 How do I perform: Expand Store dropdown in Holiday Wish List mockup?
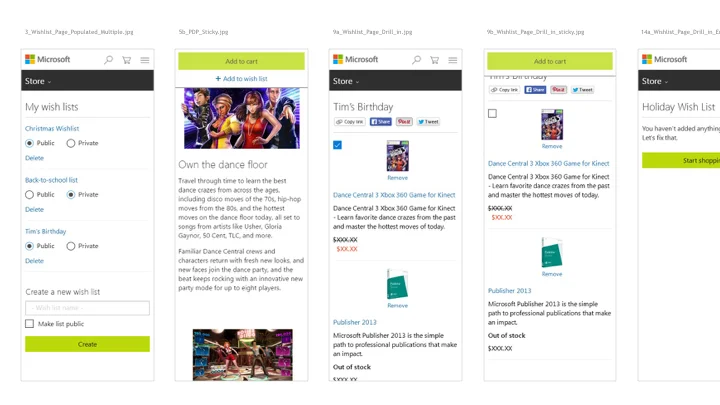tap(655, 81)
